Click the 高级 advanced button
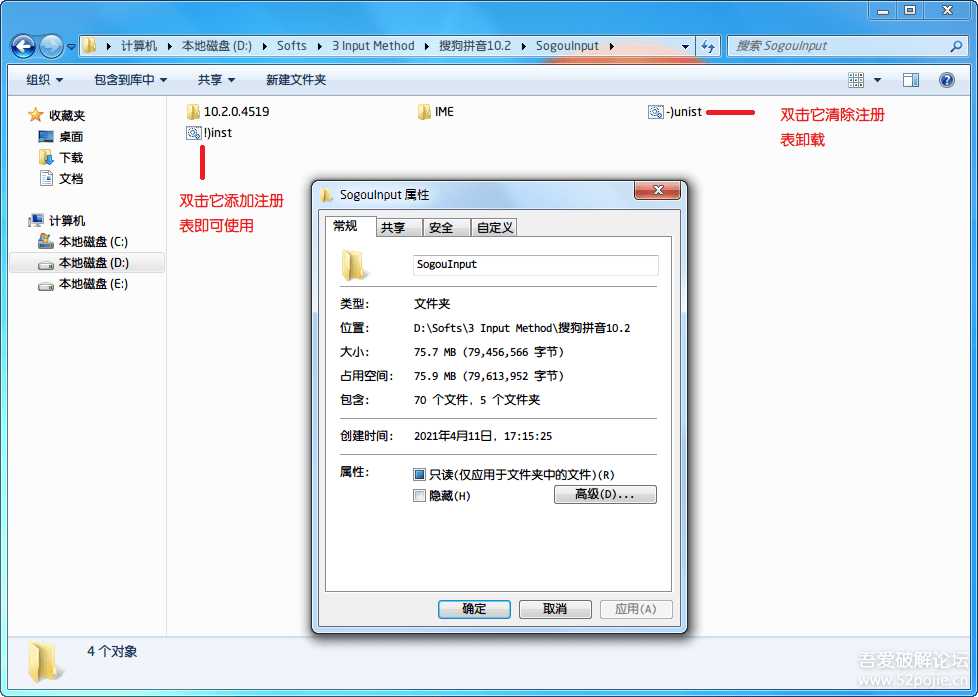The image size is (978, 697). click(605, 494)
